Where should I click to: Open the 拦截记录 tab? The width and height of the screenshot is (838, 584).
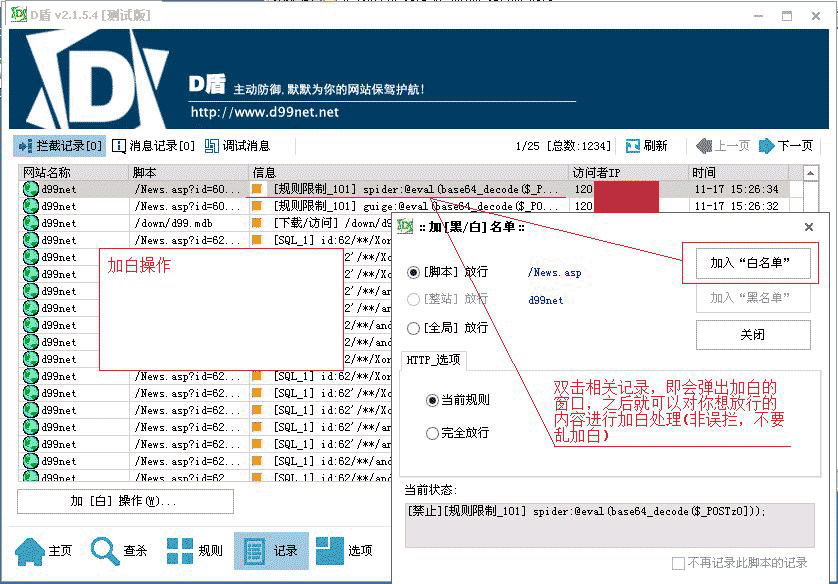coord(59,146)
